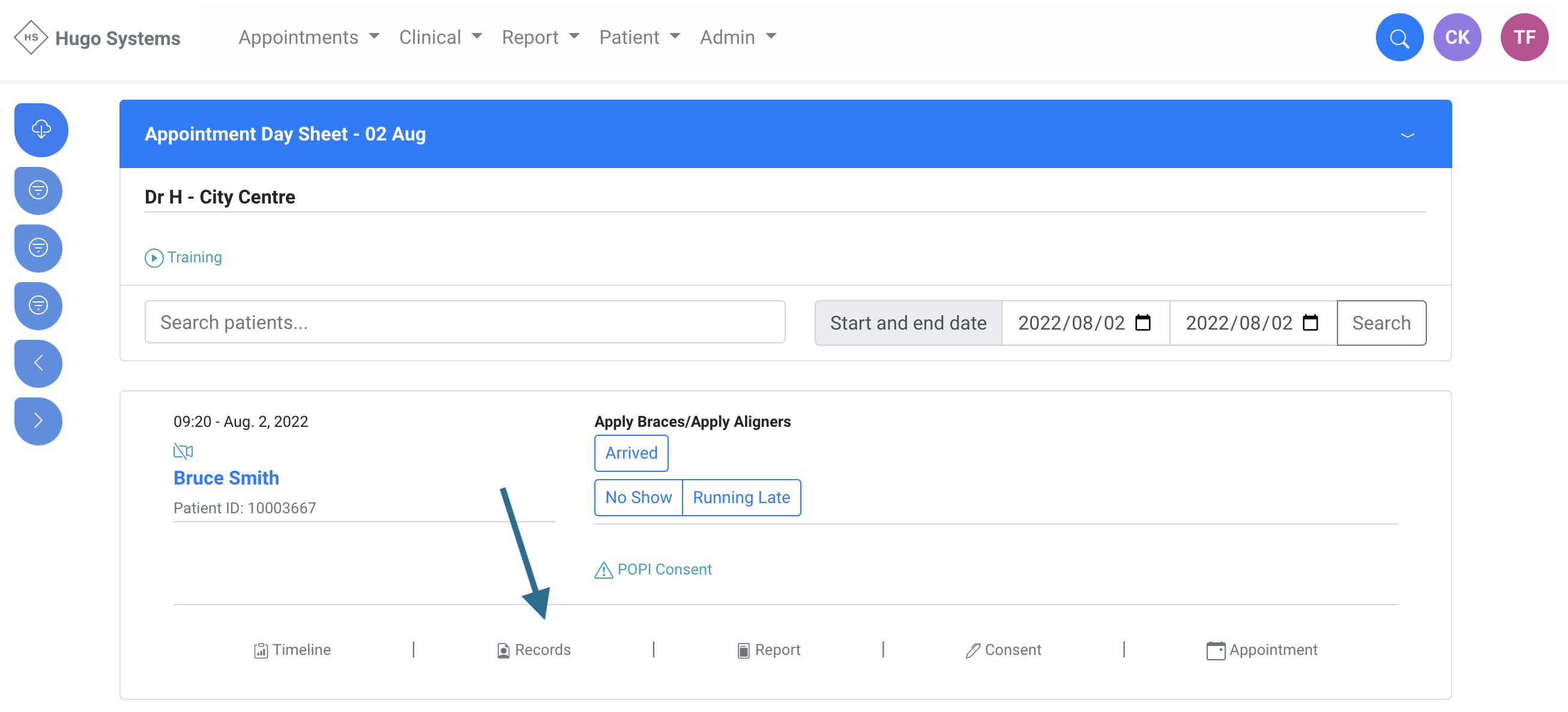Collapse the Appointment Day Sheet panel

click(1407, 134)
